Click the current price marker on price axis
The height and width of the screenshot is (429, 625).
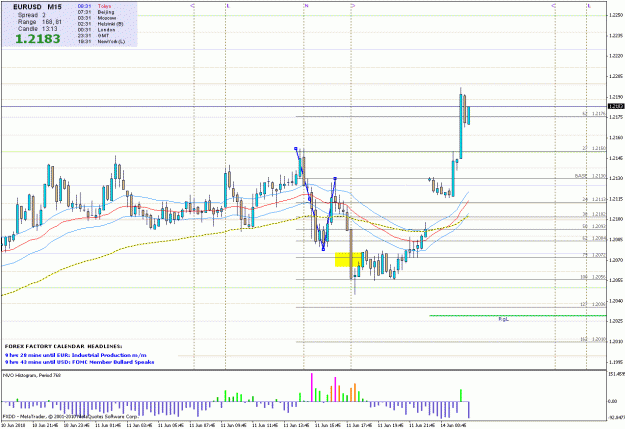pyautogui.click(x=616, y=106)
